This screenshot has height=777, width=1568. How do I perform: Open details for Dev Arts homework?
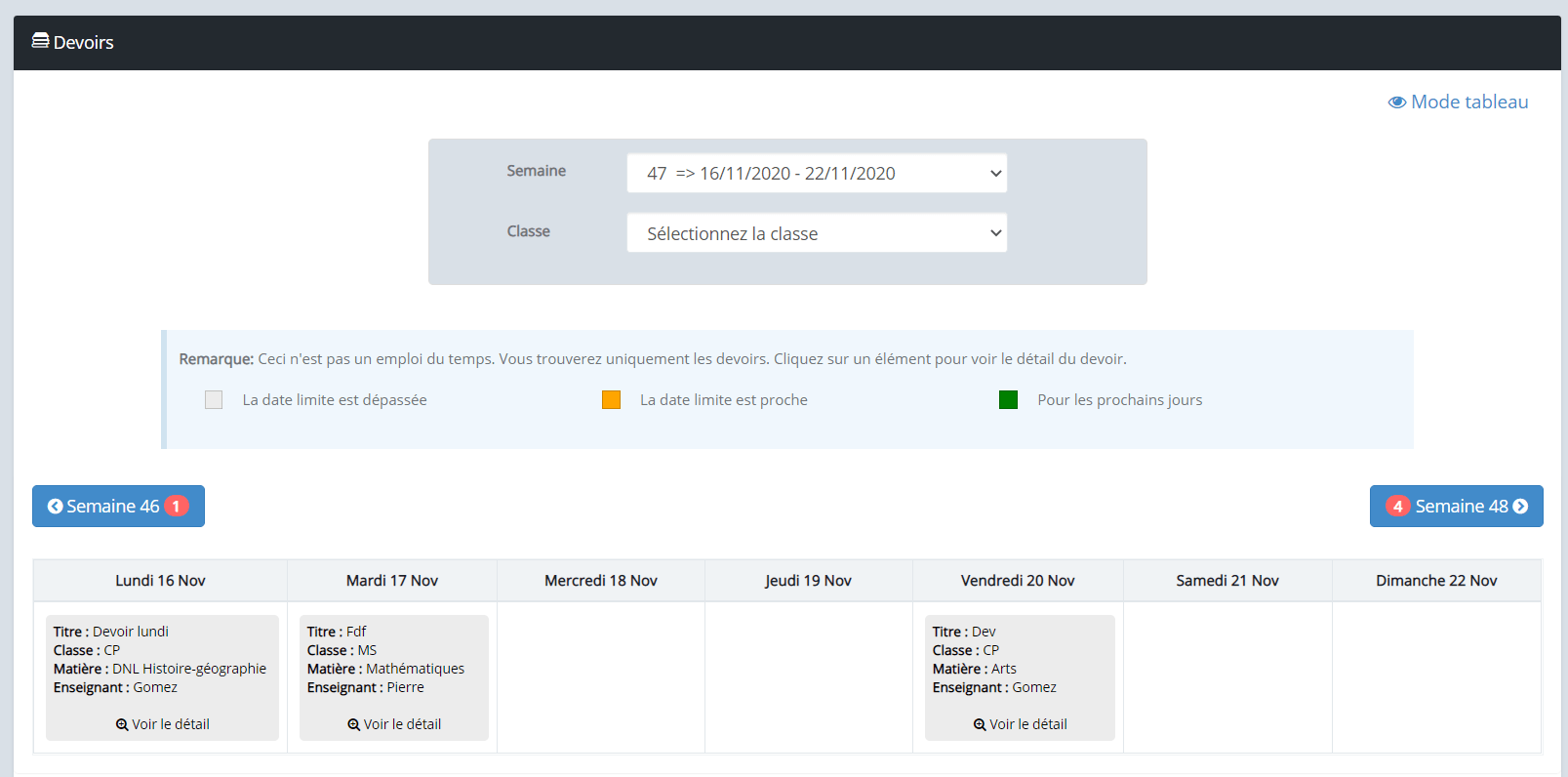[x=1020, y=724]
